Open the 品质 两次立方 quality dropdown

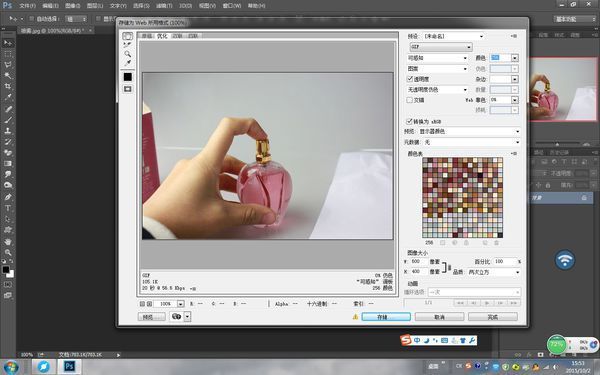(x=494, y=272)
